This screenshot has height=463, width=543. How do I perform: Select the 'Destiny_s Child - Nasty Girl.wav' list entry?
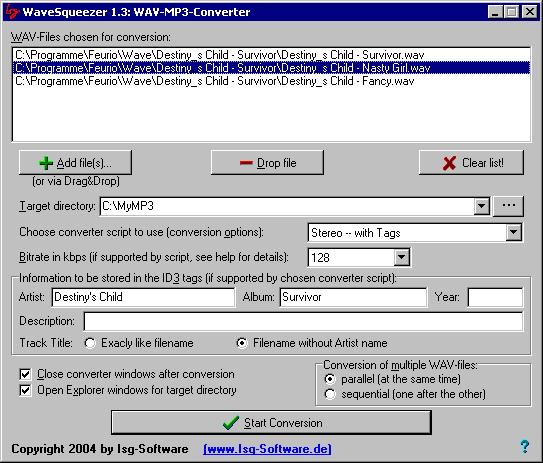[x=272, y=68]
